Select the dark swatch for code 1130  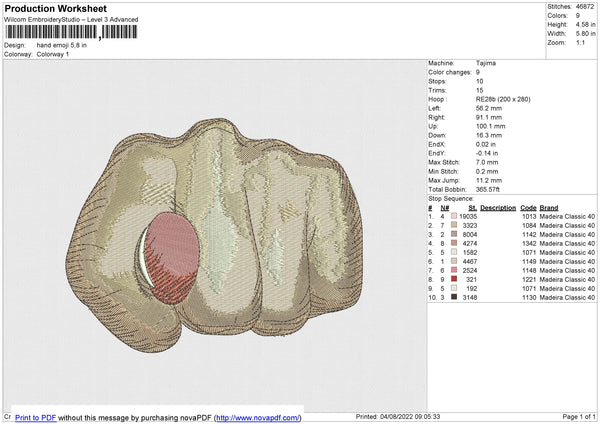click(x=454, y=297)
